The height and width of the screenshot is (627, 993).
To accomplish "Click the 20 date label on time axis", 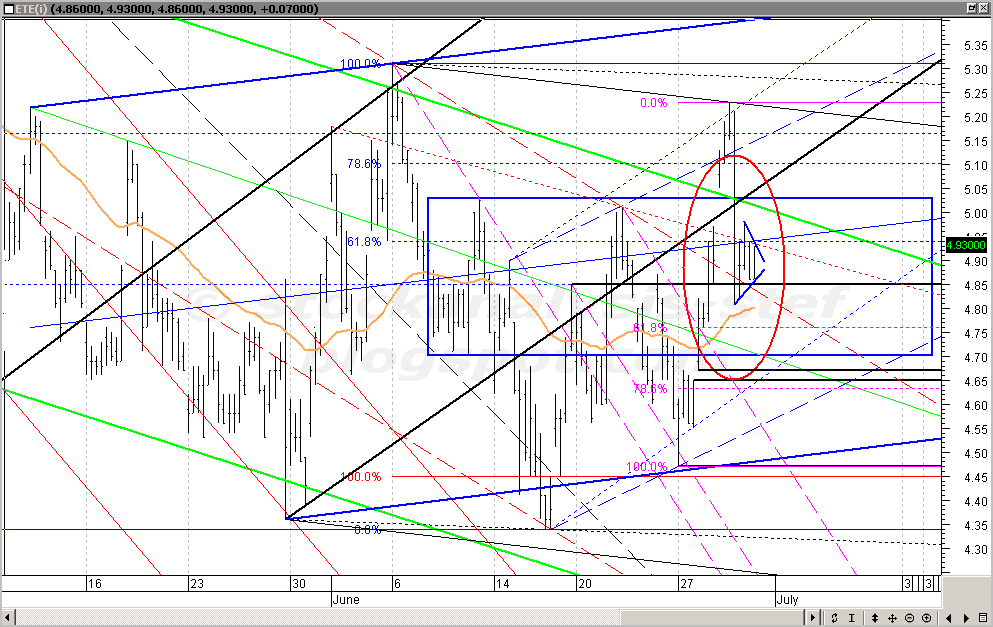I will tap(585, 584).
